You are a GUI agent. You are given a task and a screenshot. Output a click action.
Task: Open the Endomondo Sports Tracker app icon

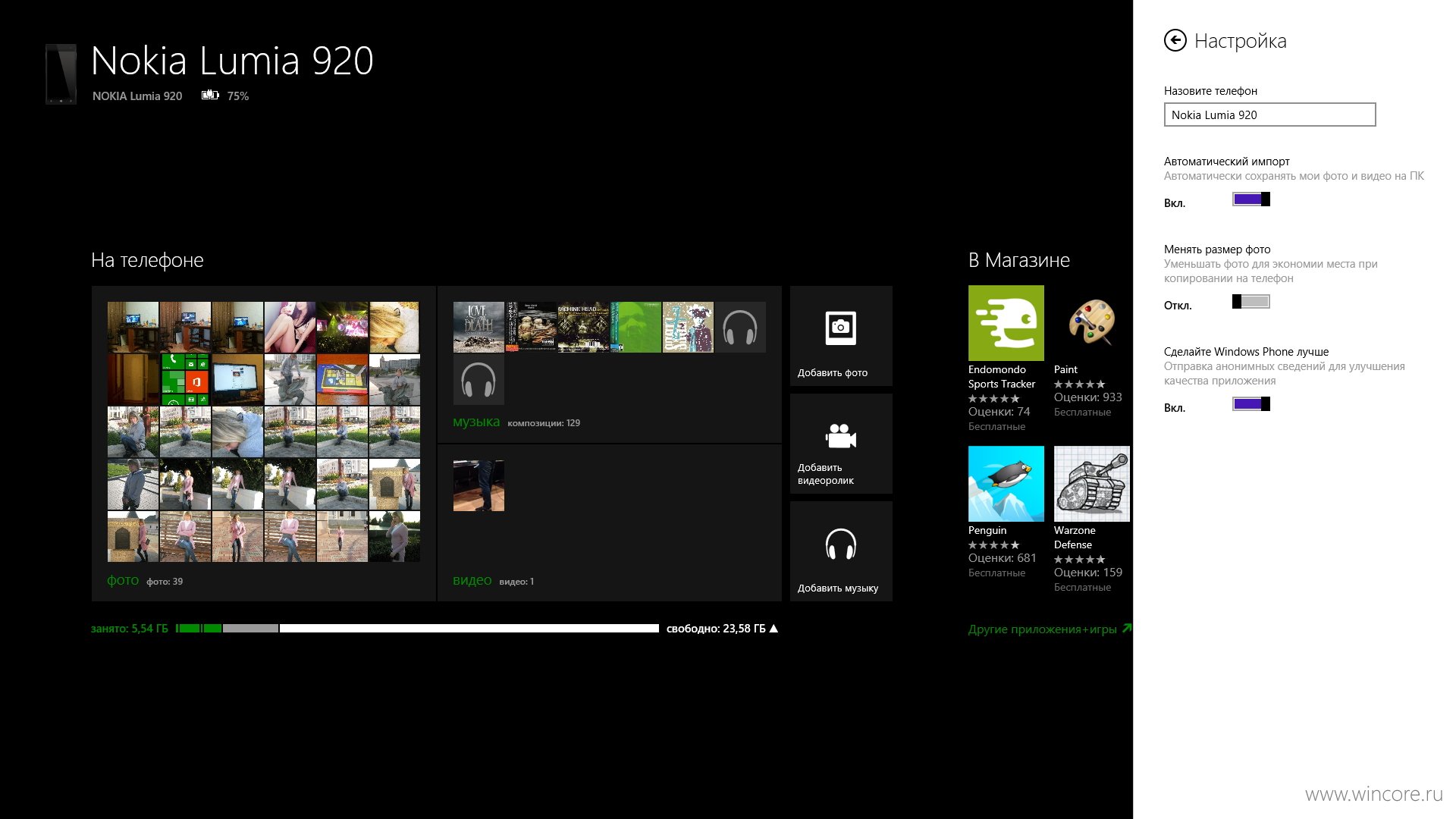pos(1006,323)
